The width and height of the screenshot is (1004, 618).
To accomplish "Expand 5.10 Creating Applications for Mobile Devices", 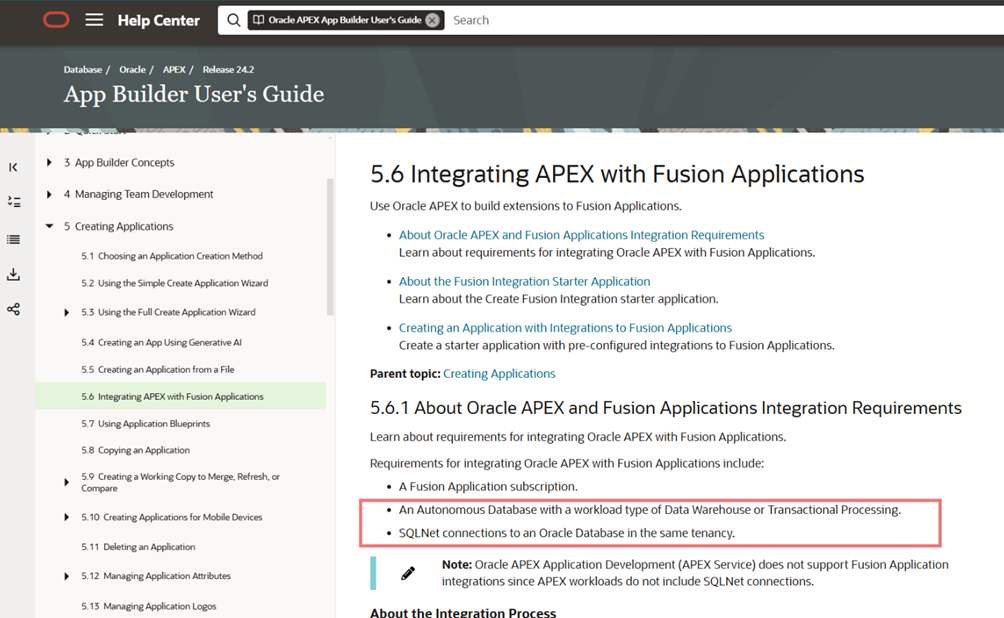I will pyautogui.click(x=67, y=518).
